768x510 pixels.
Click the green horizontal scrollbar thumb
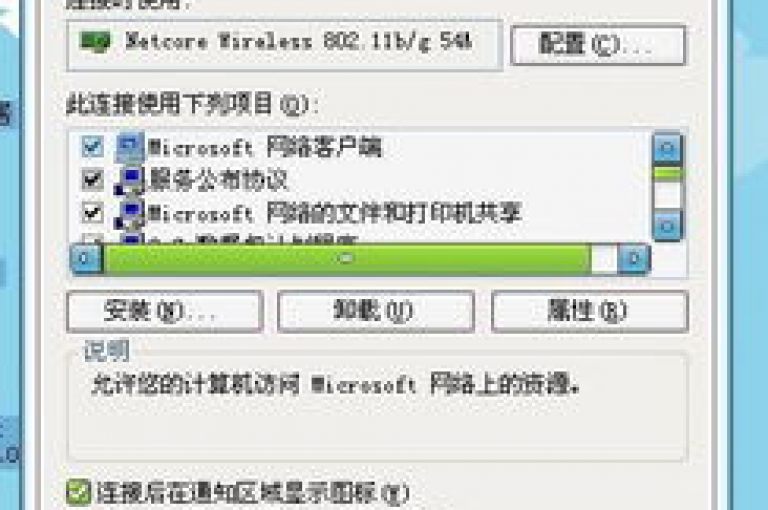click(x=347, y=259)
